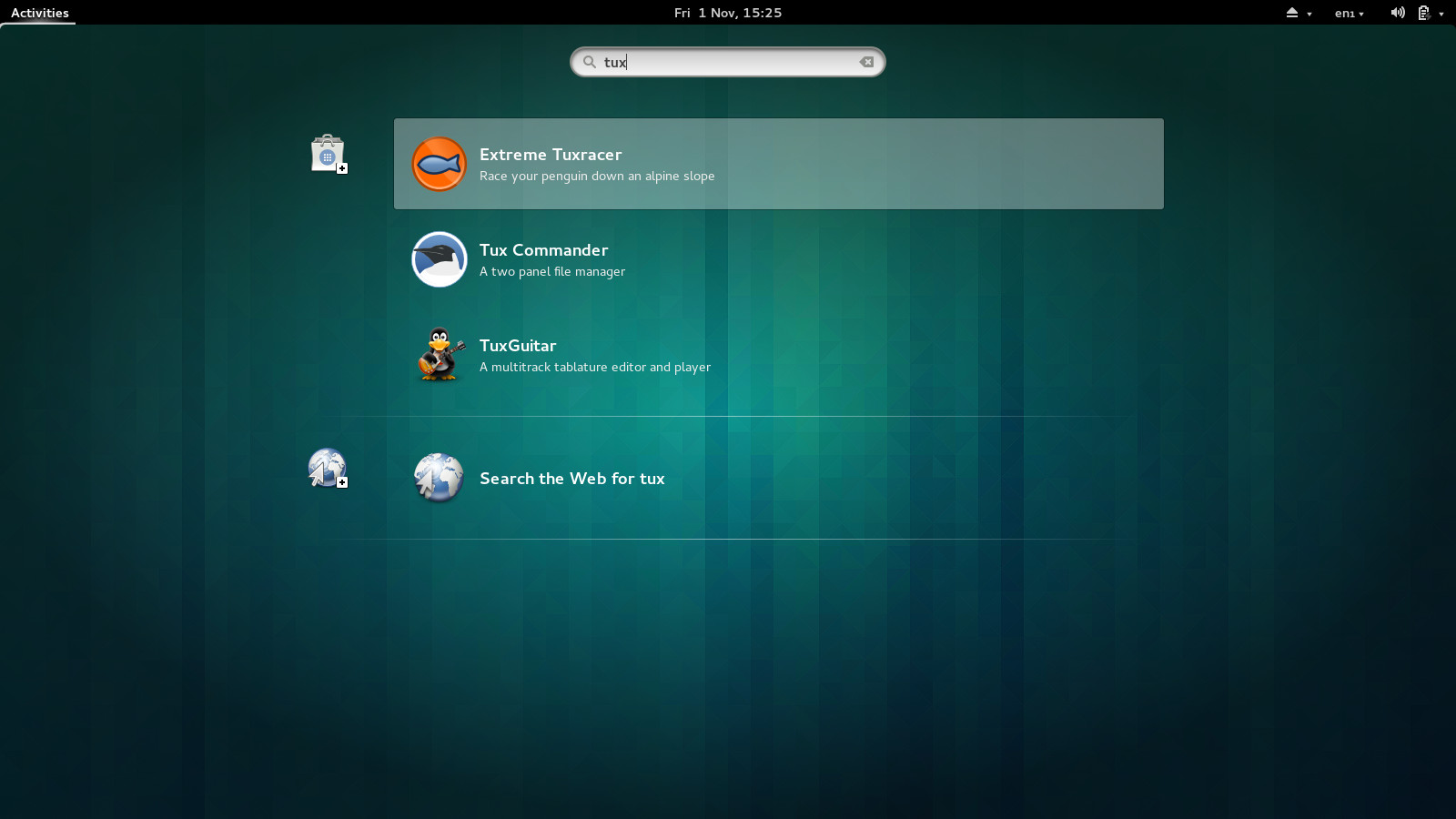Expand the eject menu dropdown arrow

(1309, 14)
